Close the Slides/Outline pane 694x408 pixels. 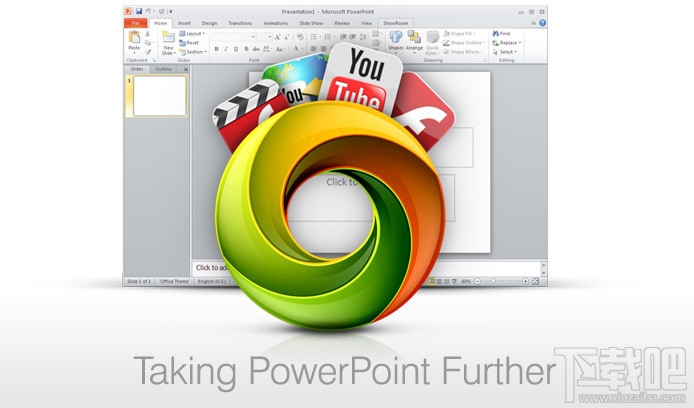(186, 69)
